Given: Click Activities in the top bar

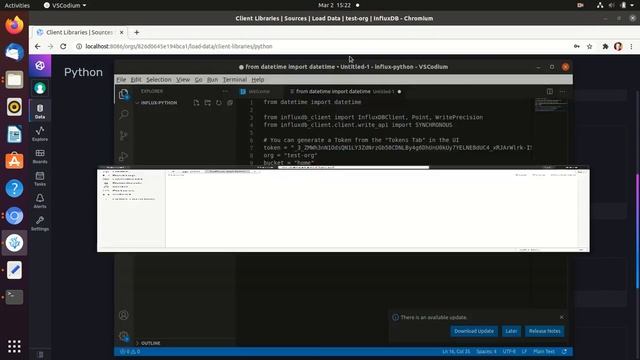Looking at the screenshot, I should (17, 5).
